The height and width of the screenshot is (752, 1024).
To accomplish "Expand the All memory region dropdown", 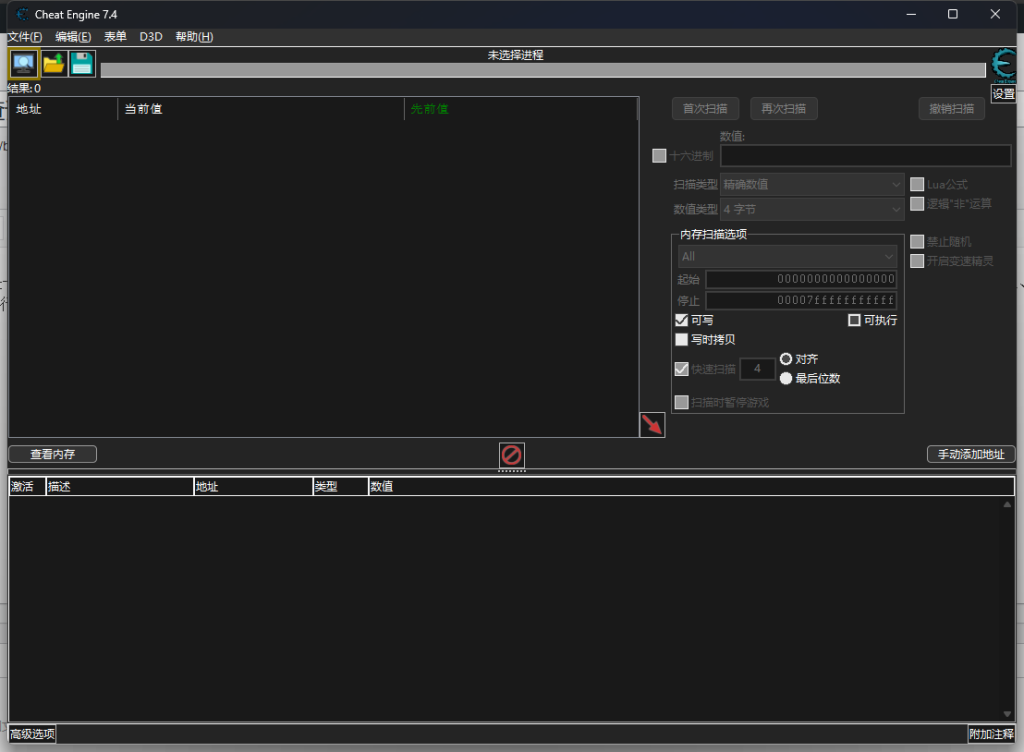I will click(787, 257).
